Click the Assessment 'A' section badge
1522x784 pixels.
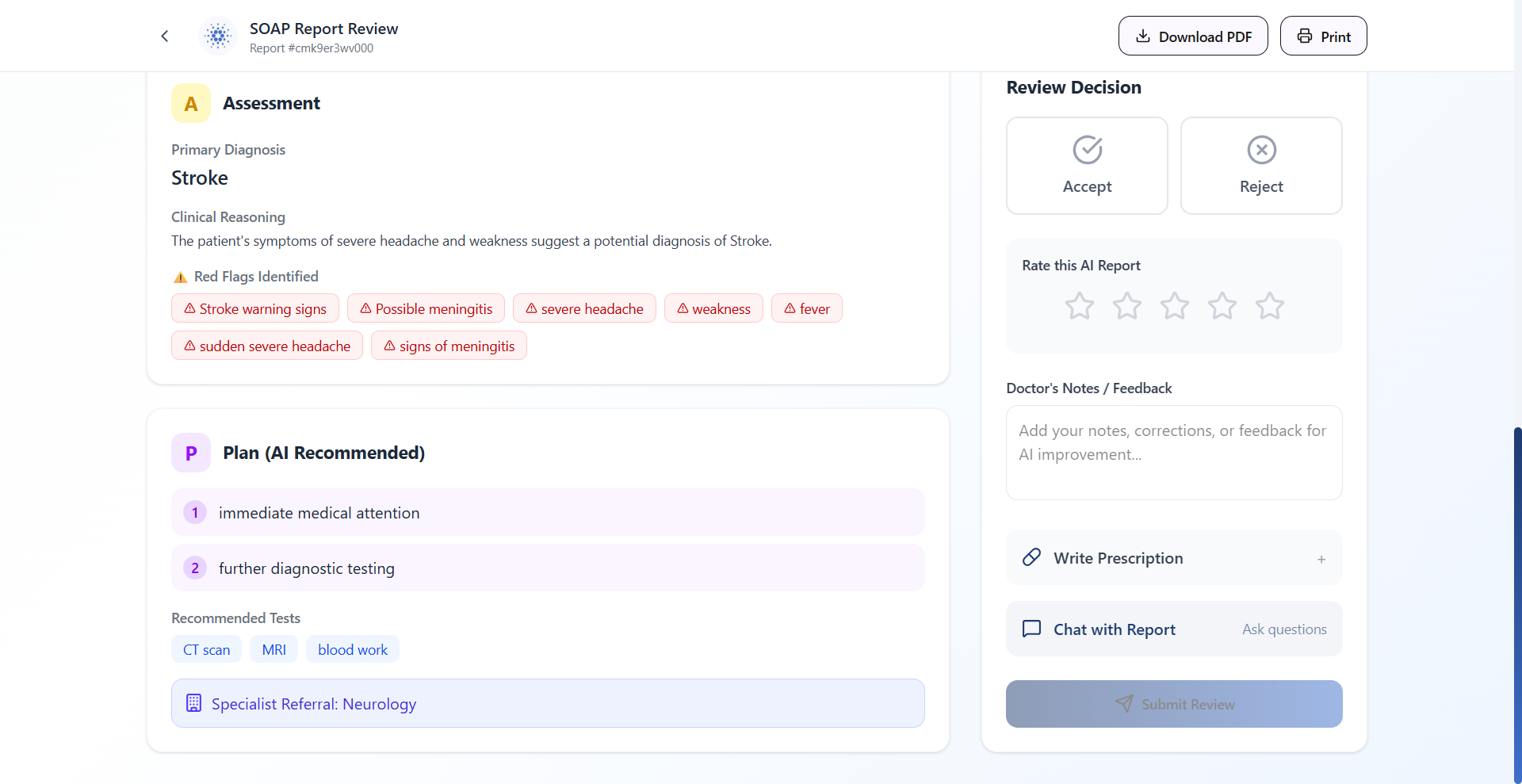click(191, 103)
